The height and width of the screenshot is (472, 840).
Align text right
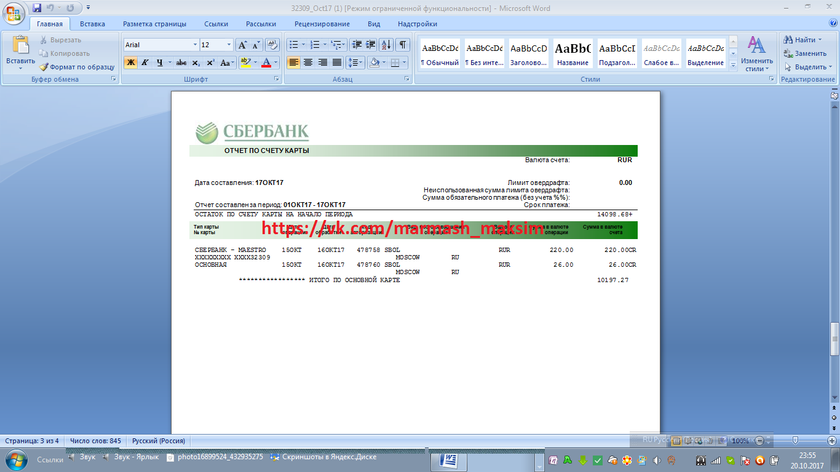[x=322, y=63]
